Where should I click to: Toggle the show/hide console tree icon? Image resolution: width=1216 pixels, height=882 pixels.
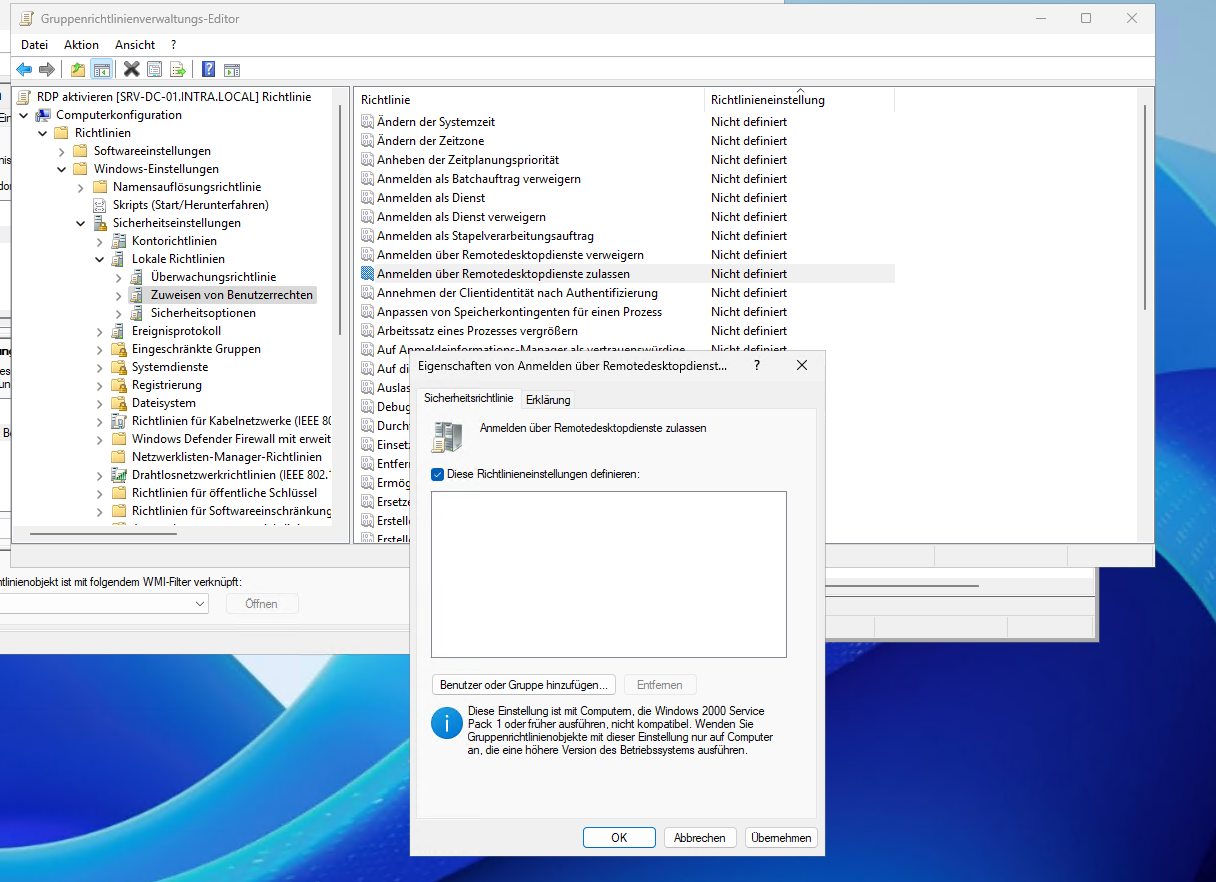[x=101, y=69]
